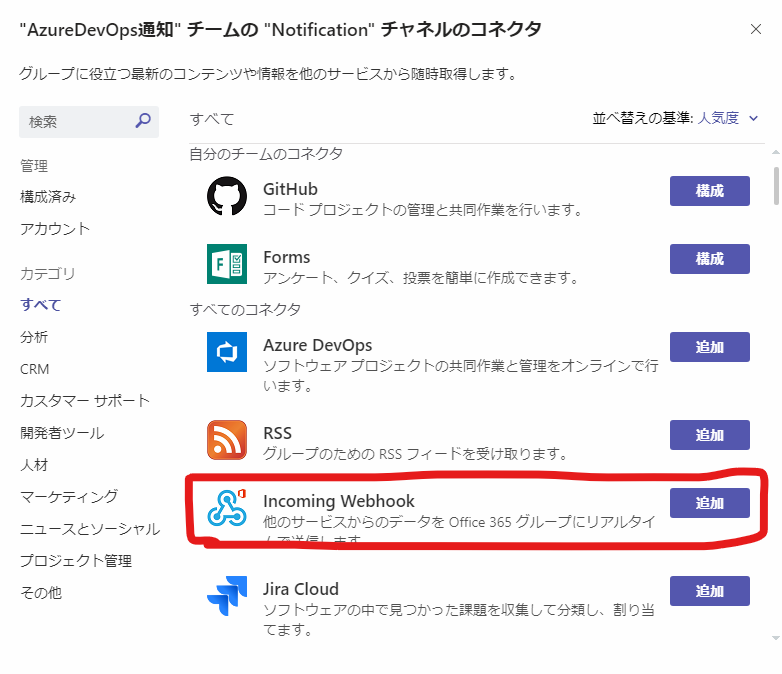This screenshot has width=782, height=674.
Task: Click the Jira Cloud icon
Action: [x=227, y=596]
